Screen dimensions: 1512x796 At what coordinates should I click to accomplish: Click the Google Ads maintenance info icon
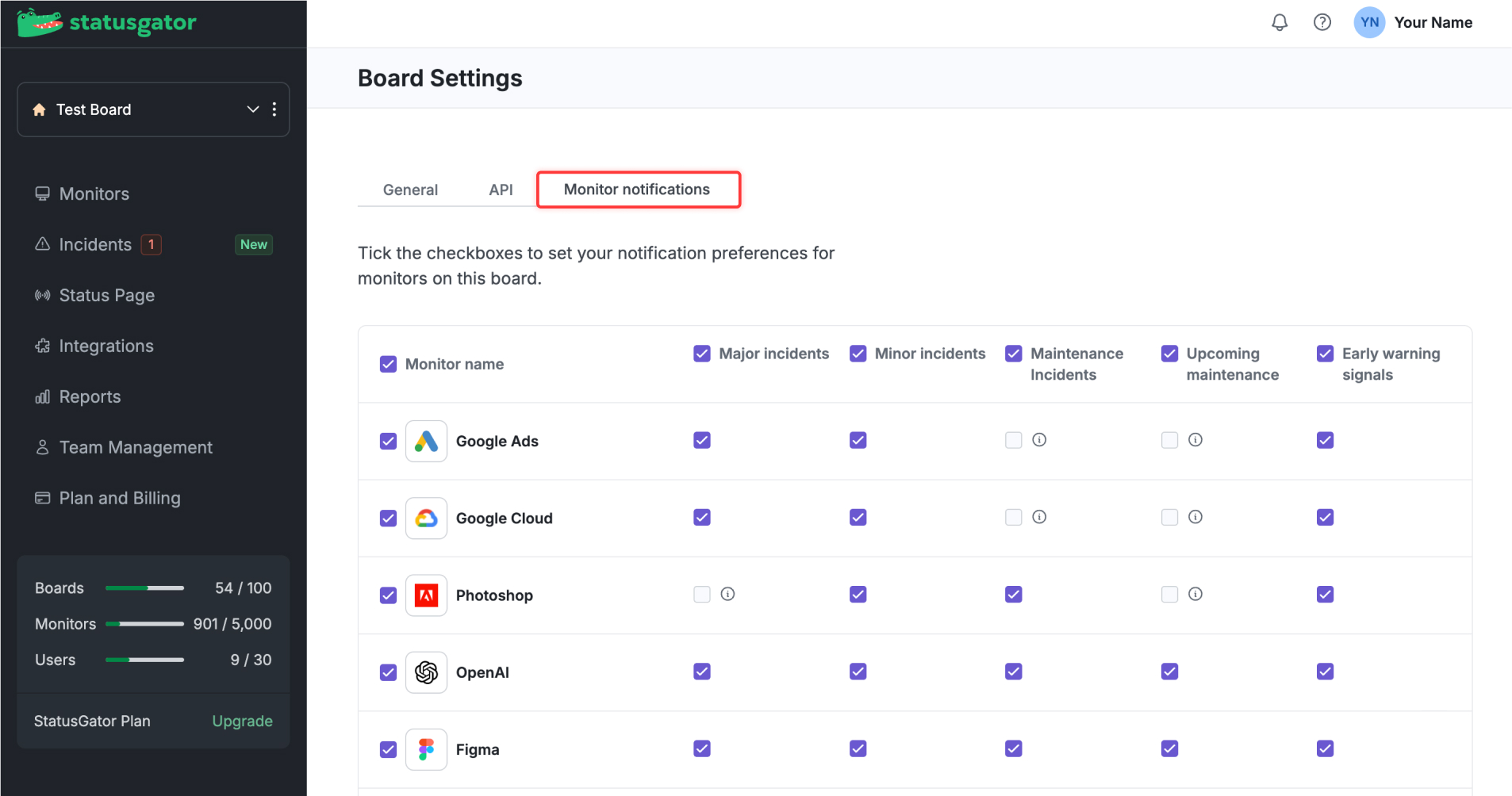coord(1039,440)
